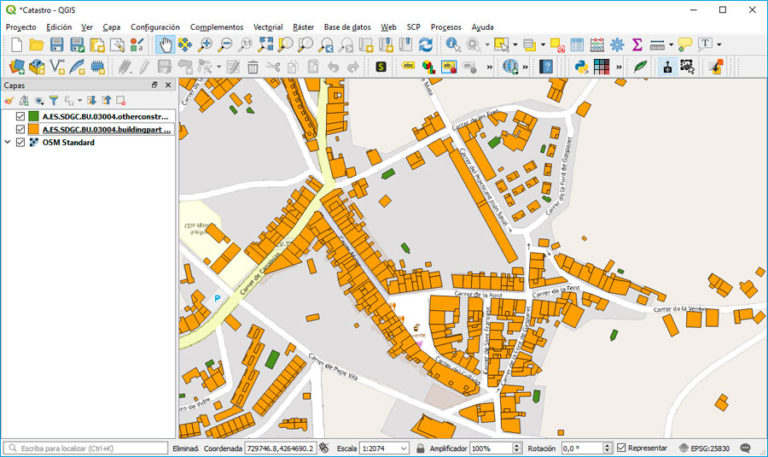Viewport: 768px width, 457px height.
Task: Open Data Source Manager icon
Action: pos(17,67)
